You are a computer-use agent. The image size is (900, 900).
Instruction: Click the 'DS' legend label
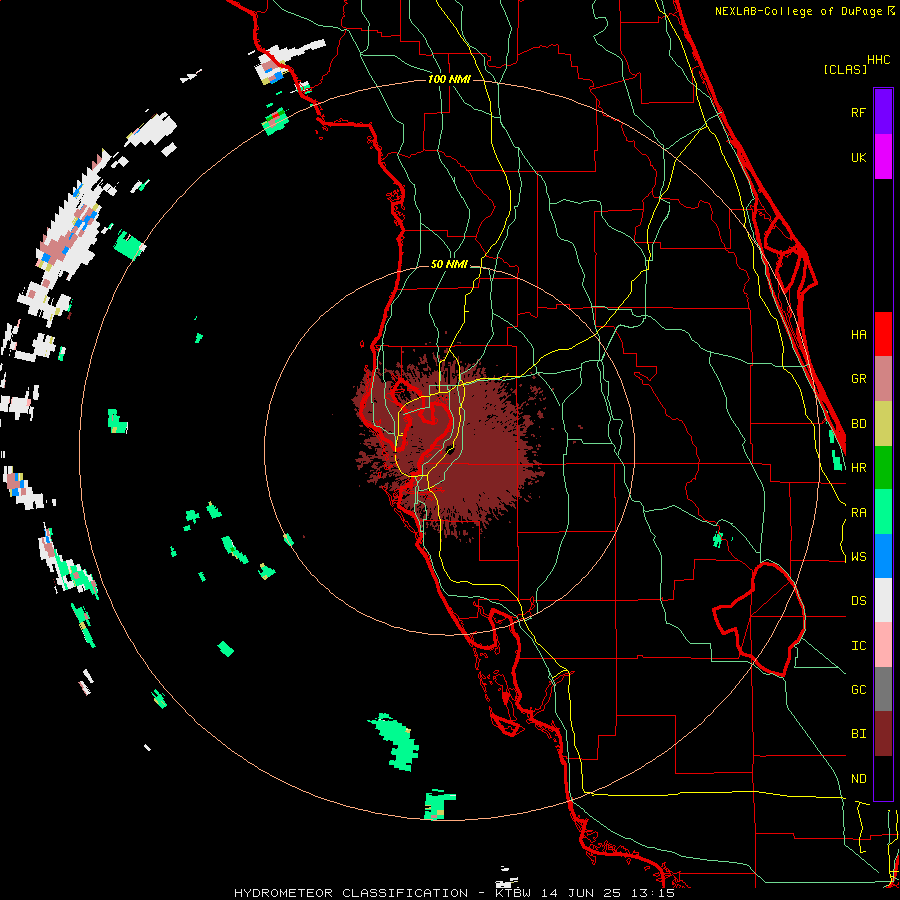[859, 601]
